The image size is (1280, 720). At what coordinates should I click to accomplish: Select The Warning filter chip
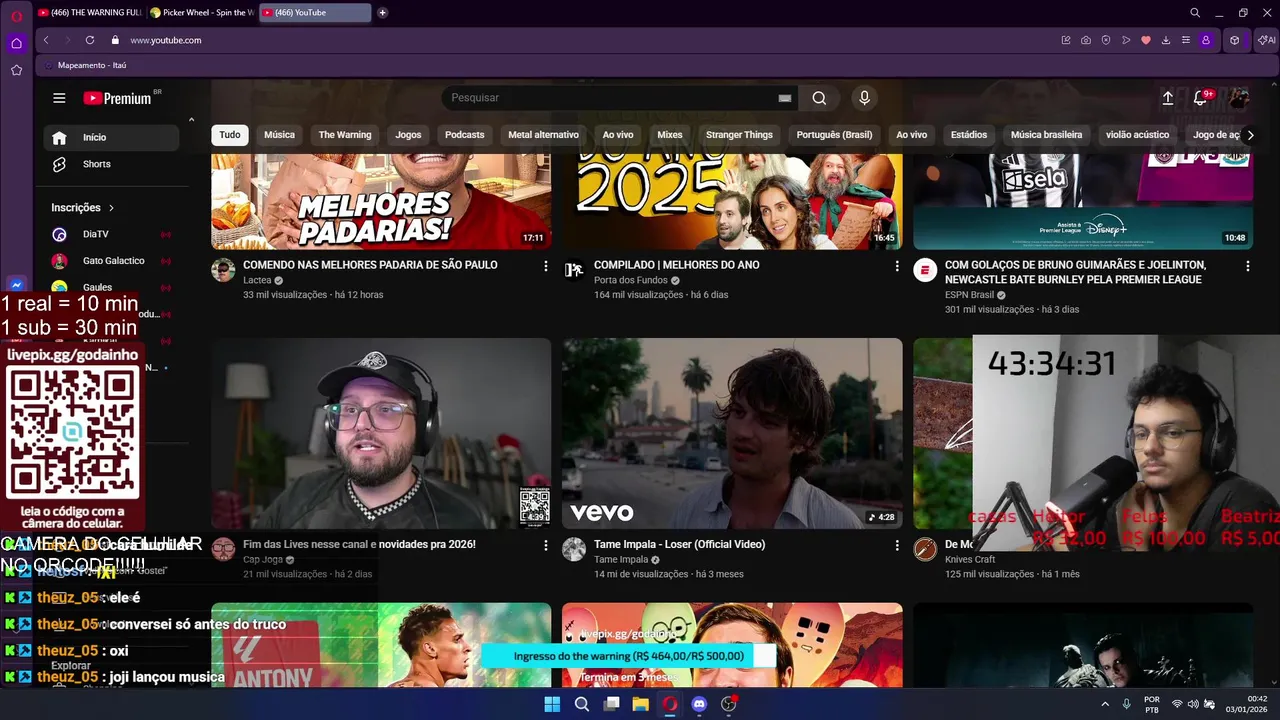point(345,135)
